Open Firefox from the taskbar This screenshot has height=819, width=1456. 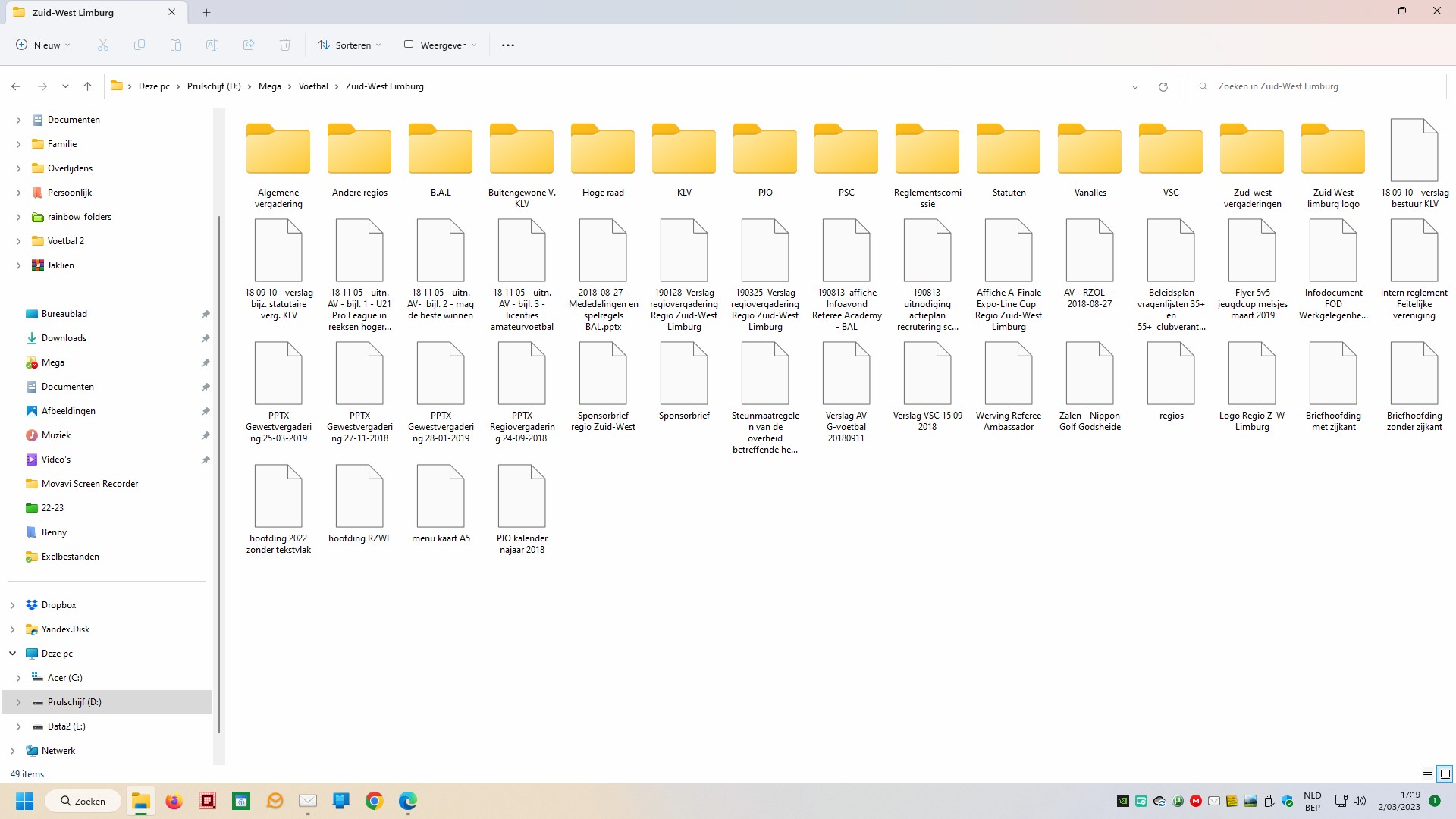pos(174,801)
